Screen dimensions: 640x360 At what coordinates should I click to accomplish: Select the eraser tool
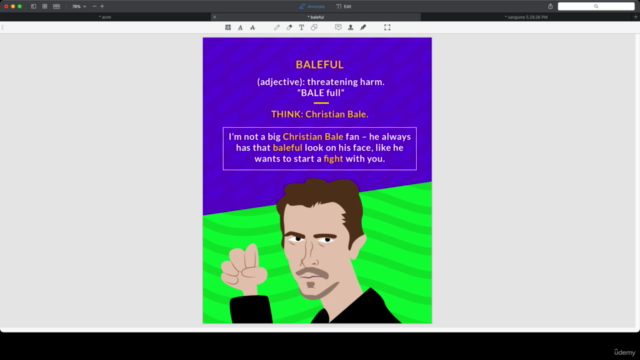click(x=289, y=27)
